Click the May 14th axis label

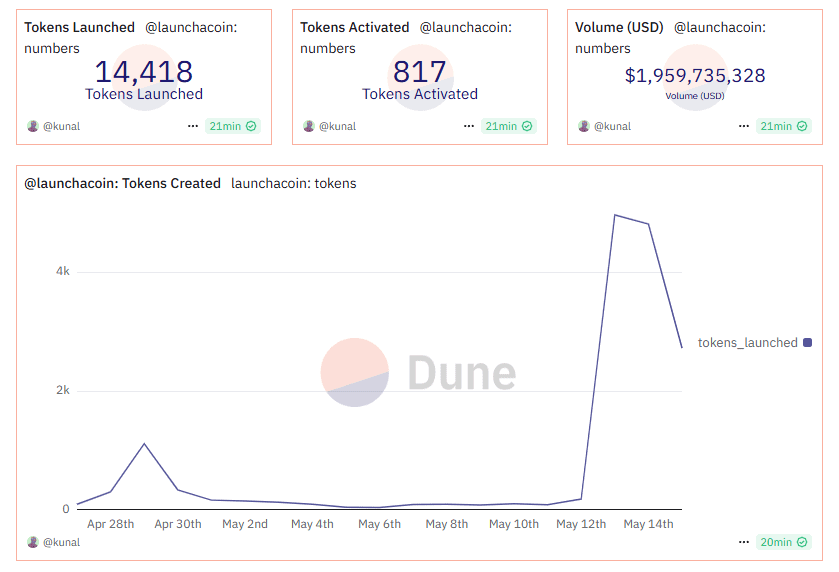coord(649,524)
